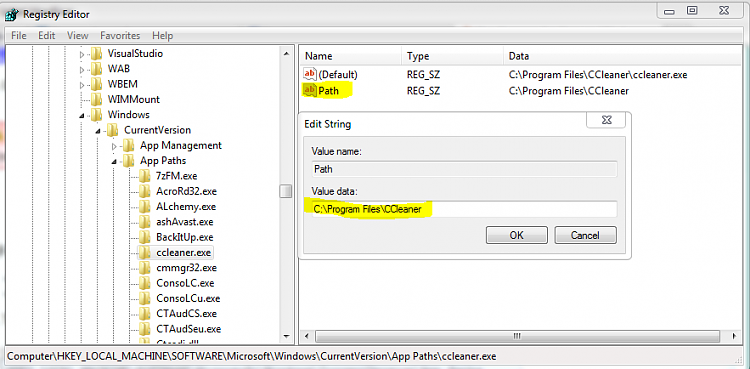The width and height of the screenshot is (750, 369).
Task: Click the Path string value icon
Action: [x=310, y=90]
